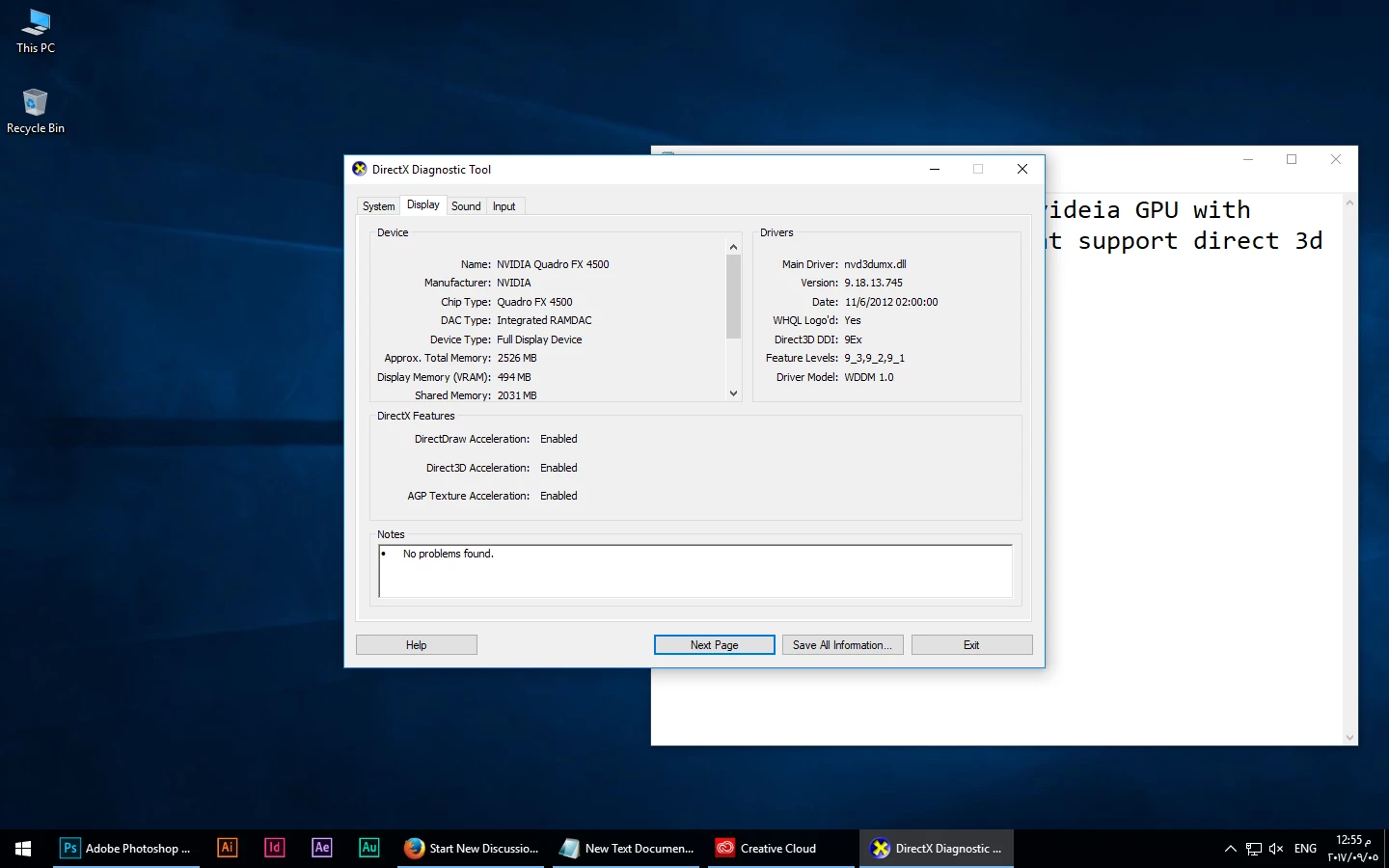Click the 'NVIDIA Quadro FX 4500' name value
Image resolution: width=1389 pixels, height=868 pixels.
click(553, 264)
